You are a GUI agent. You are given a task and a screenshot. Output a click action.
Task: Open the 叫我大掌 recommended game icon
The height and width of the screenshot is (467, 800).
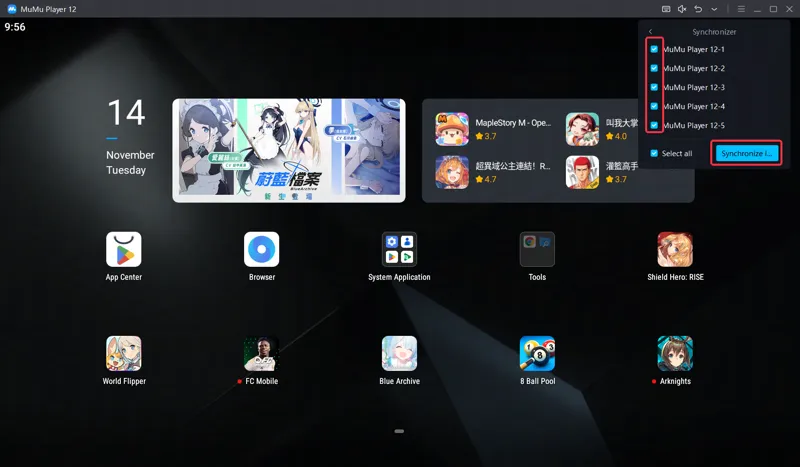pos(582,129)
